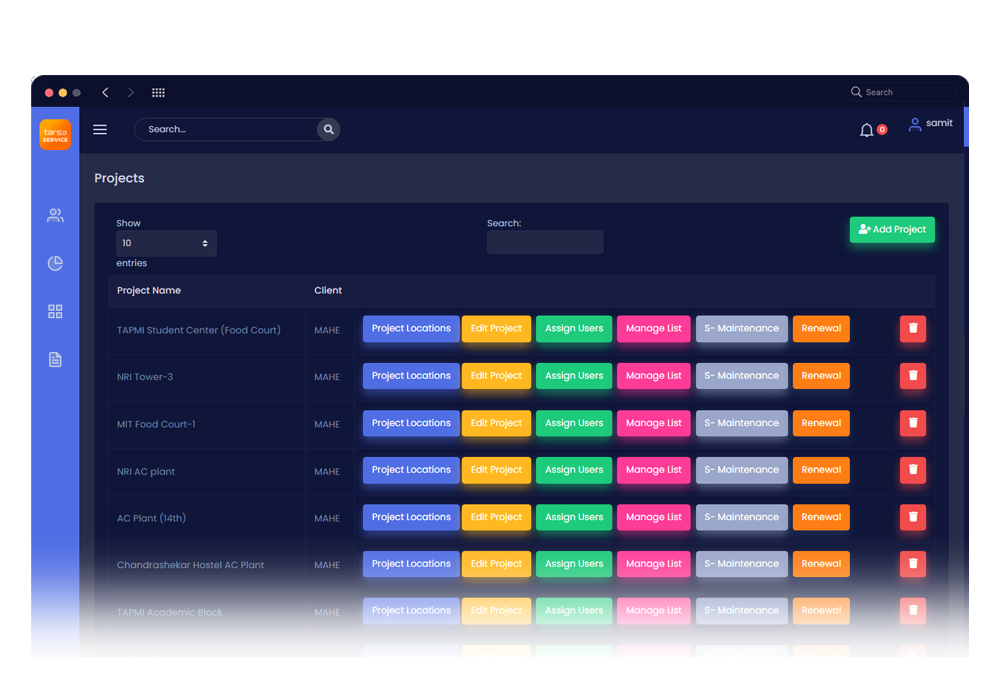Click the hamburger menu icon
Viewport: 1000px width, 700px height.
click(100, 129)
